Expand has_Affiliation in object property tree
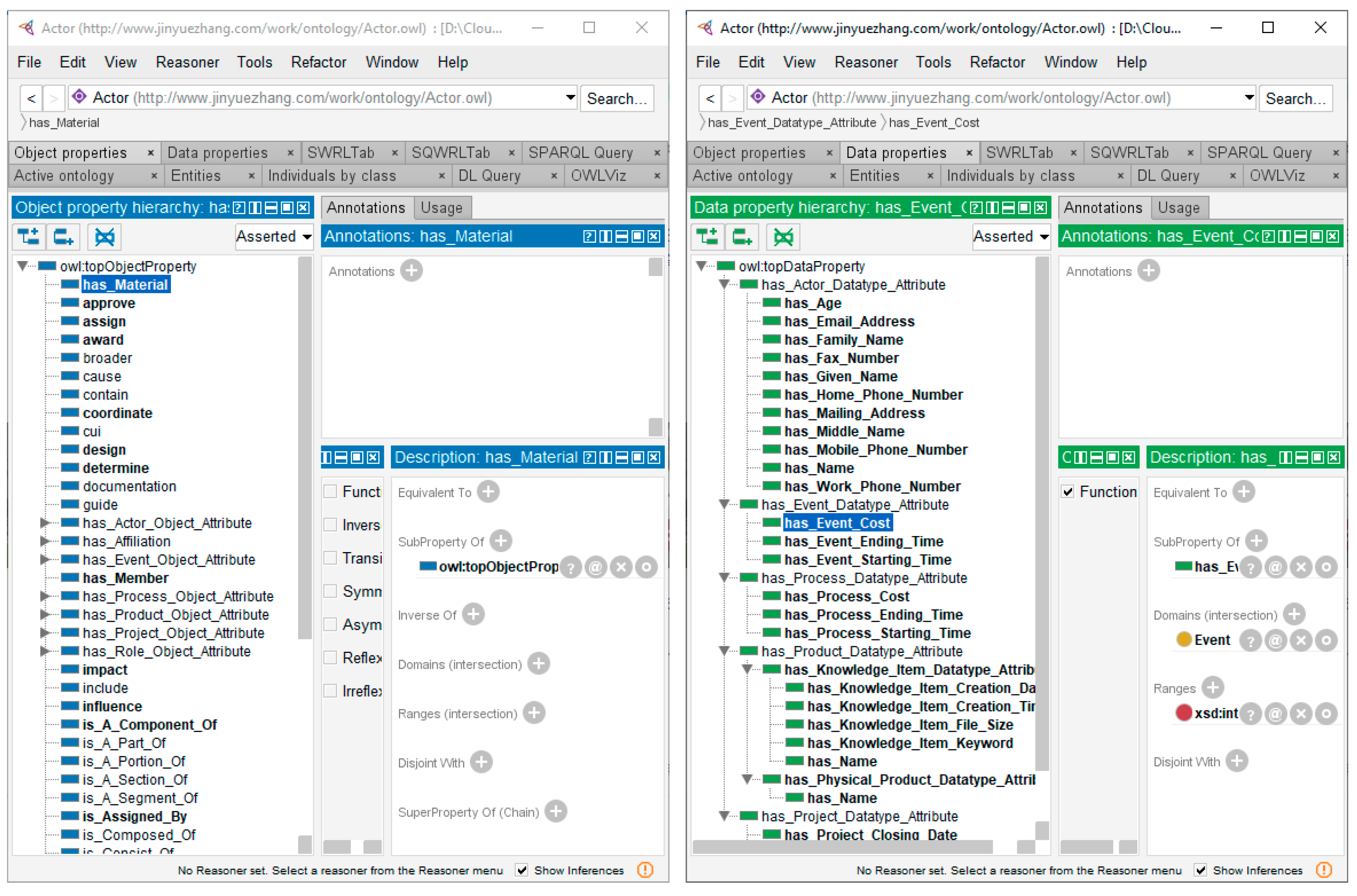Image resolution: width=1357 pixels, height=896 pixels. tap(44, 541)
